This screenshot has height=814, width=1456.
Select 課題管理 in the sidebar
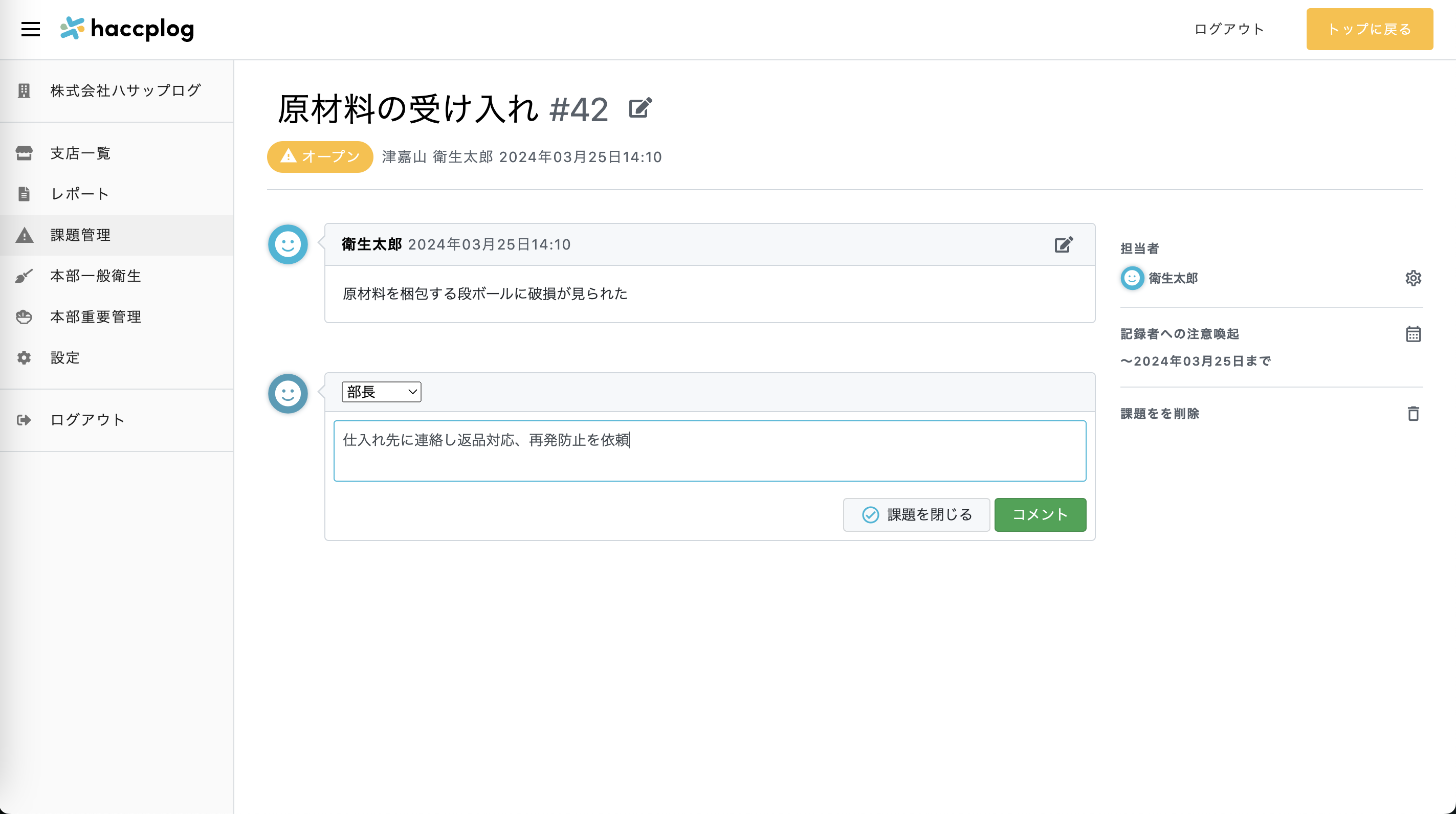(80, 235)
